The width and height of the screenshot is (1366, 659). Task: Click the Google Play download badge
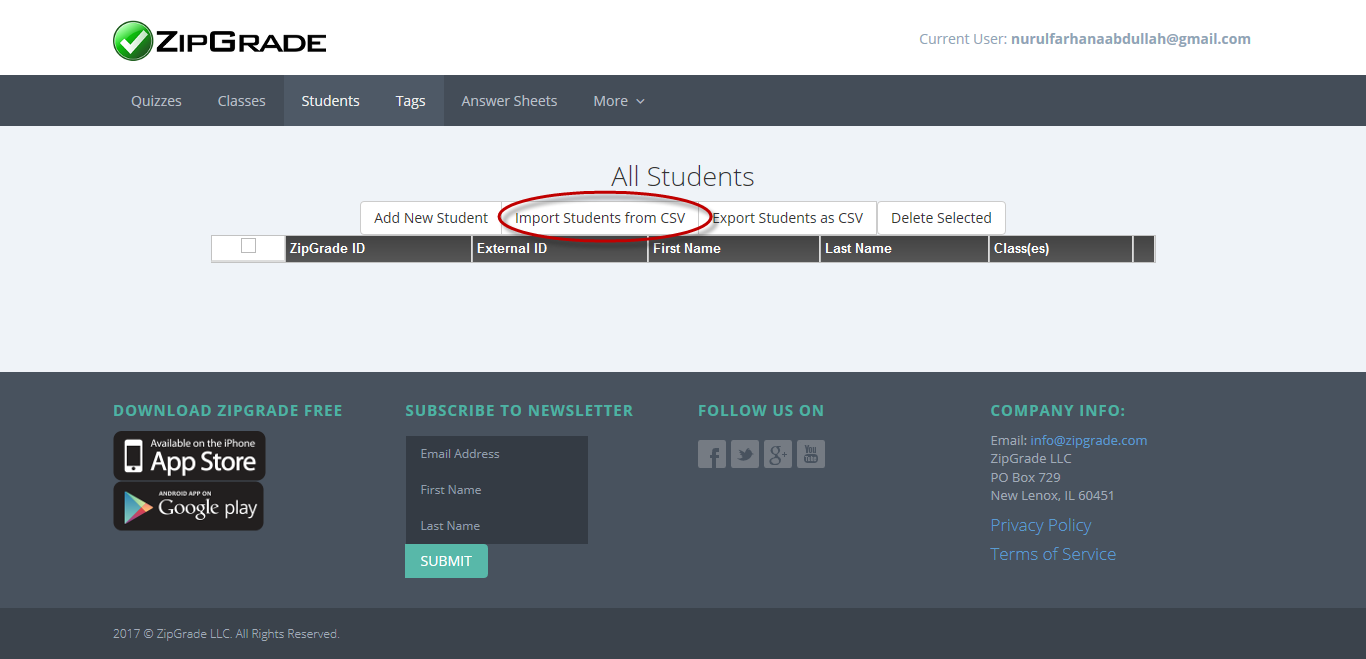tap(189, 506)
